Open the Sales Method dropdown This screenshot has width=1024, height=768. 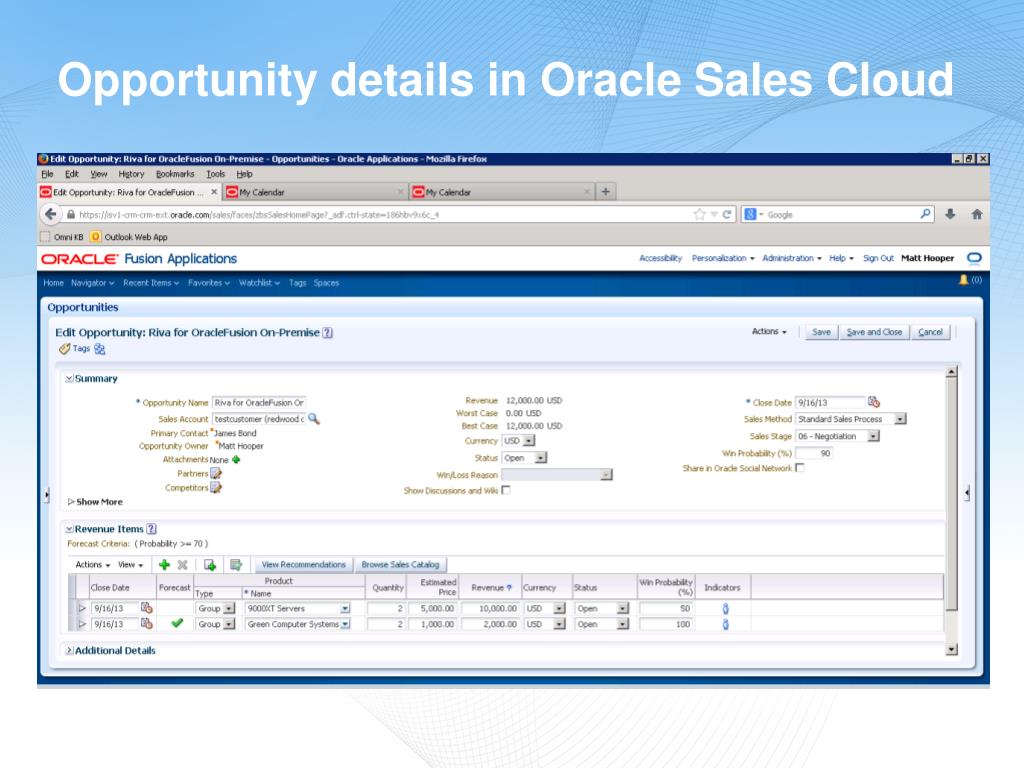point(901,419)
